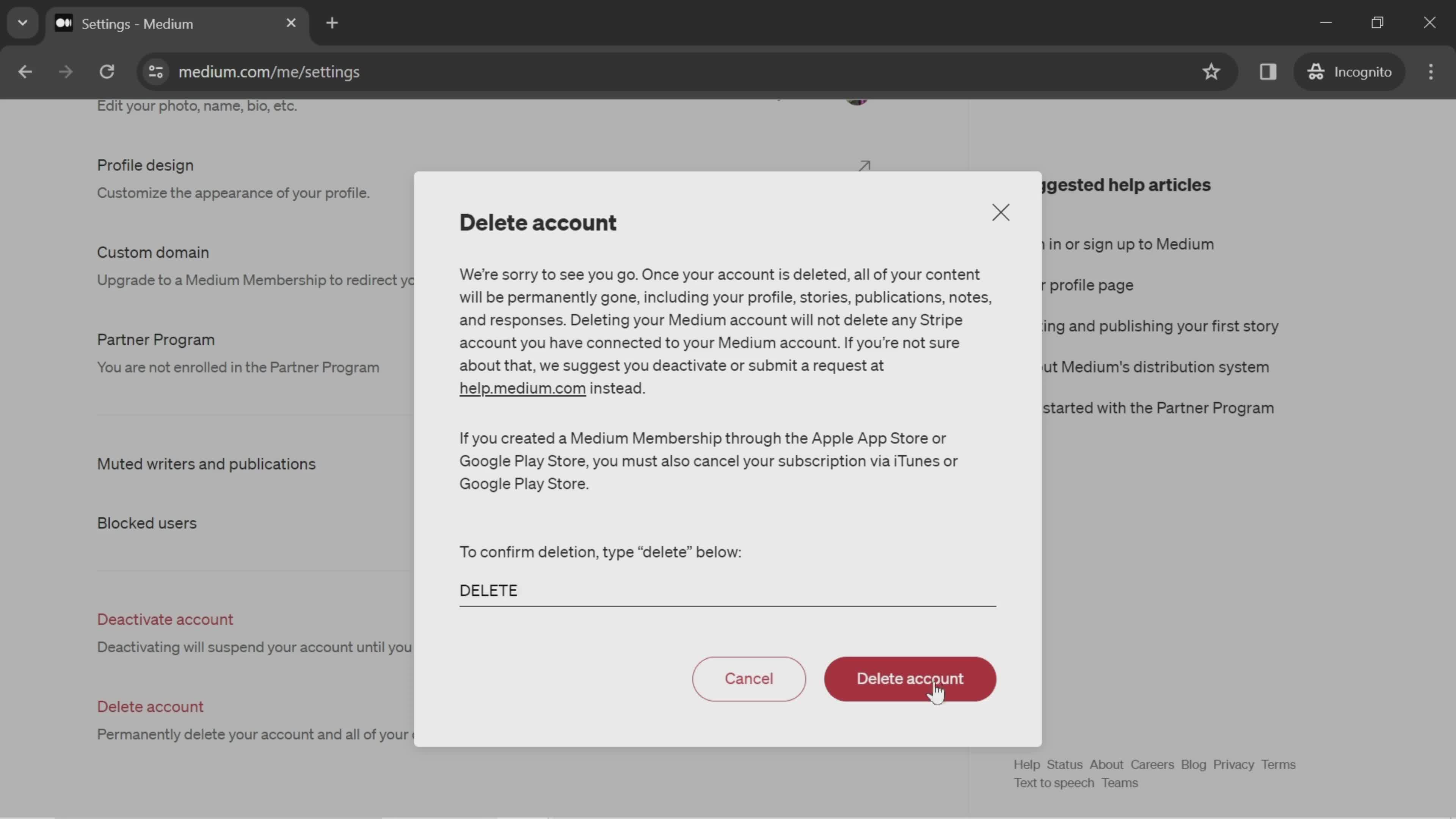
Task: Click the help.medium.com link in dialog
Action: (x=522, y=388)
